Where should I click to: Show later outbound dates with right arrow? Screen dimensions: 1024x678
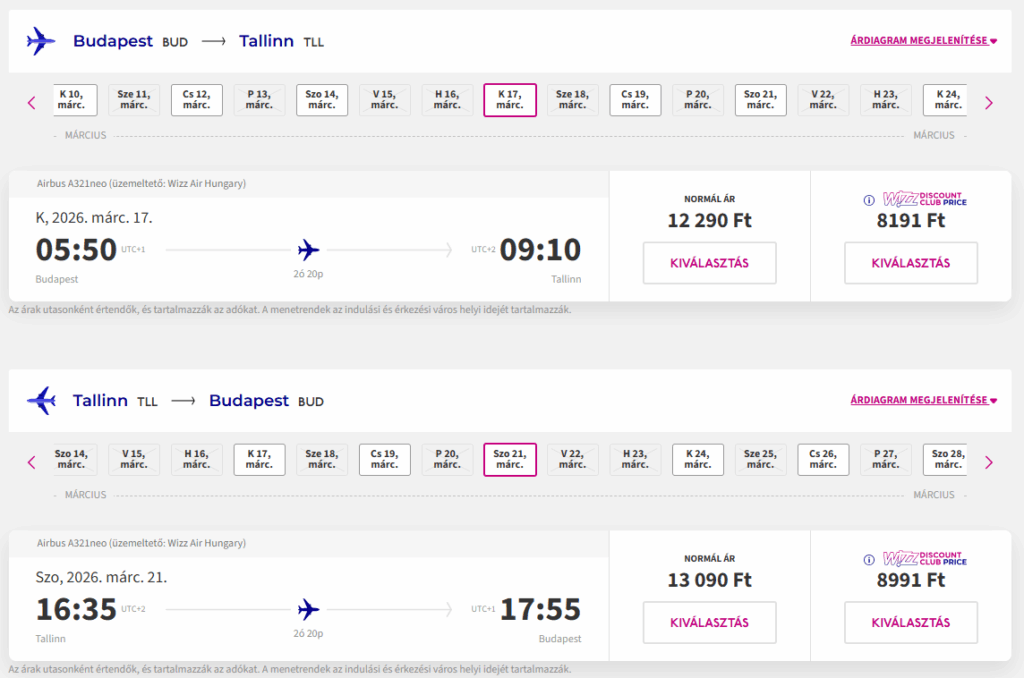[989, 102]
